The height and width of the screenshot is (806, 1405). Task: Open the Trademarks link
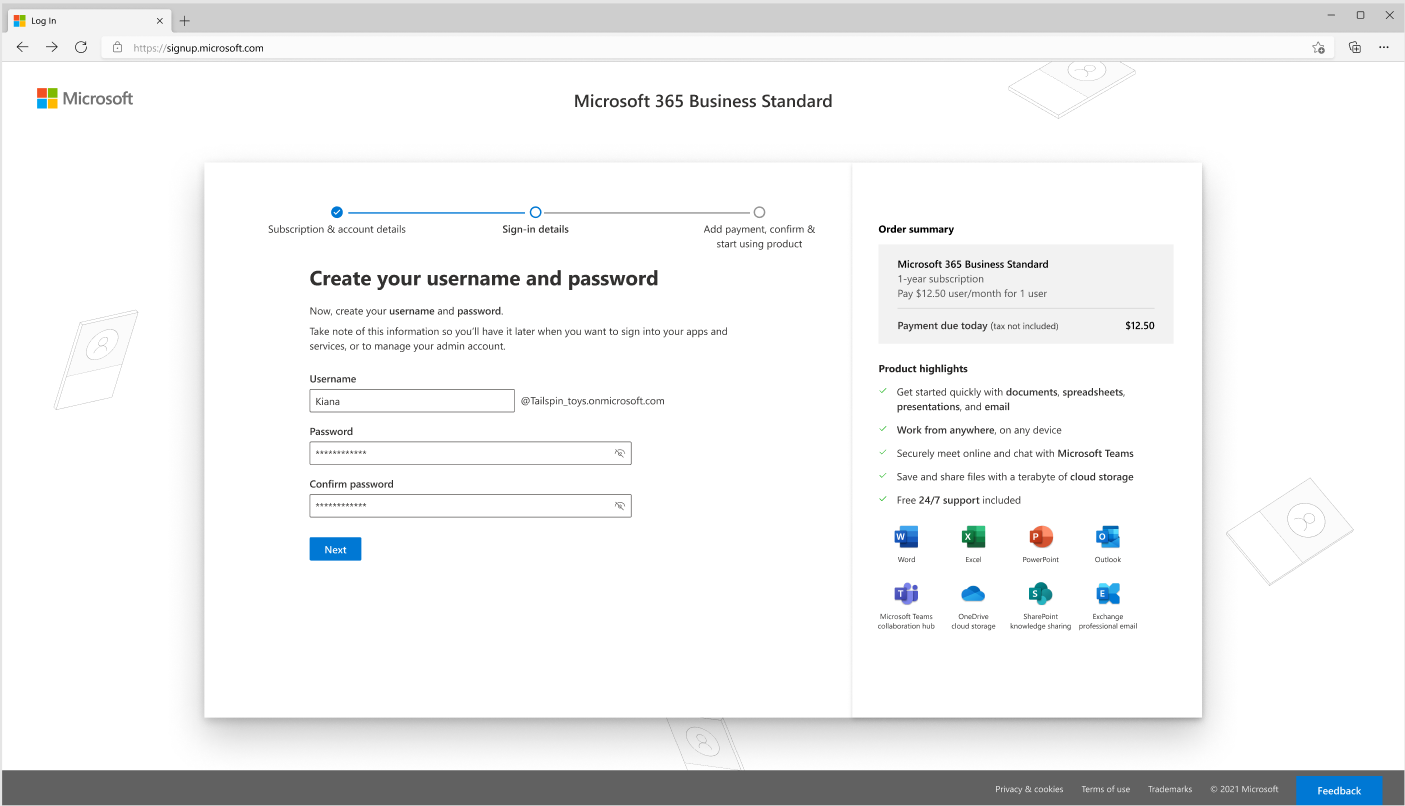(1170, 789)
